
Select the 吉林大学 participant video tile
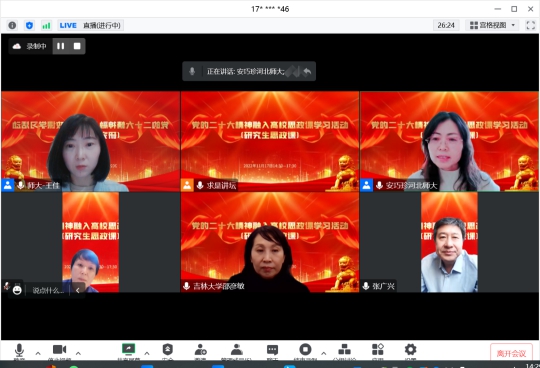pyautogui.click(x=270, y=242)
